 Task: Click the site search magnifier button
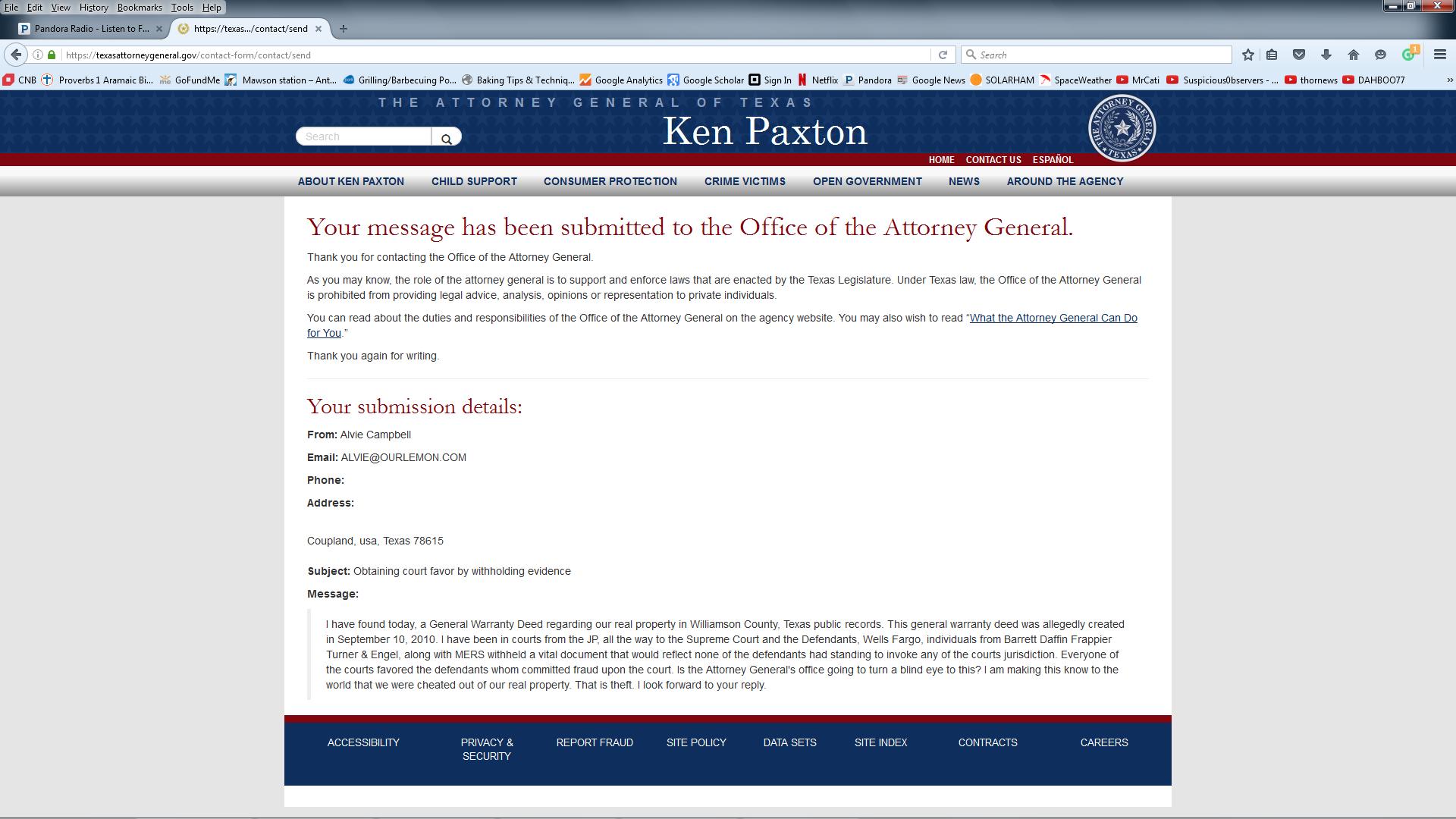tap(447, 138)
